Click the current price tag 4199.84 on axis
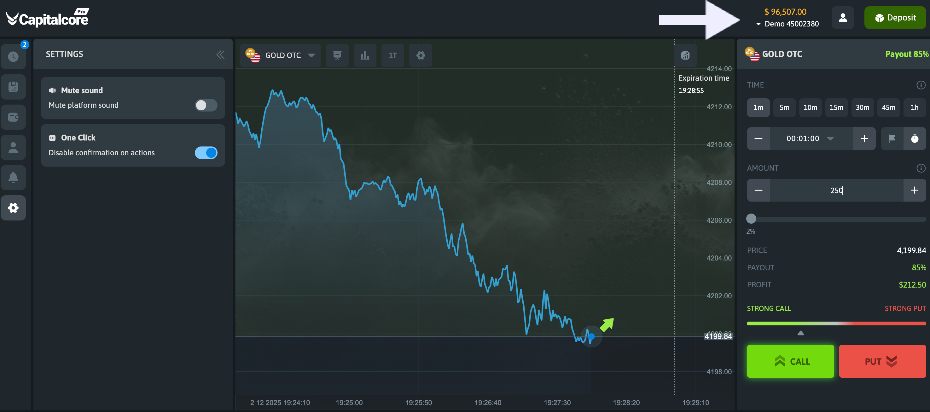The width and height of the screenshot is (930, 412). (x=719, y=337)
